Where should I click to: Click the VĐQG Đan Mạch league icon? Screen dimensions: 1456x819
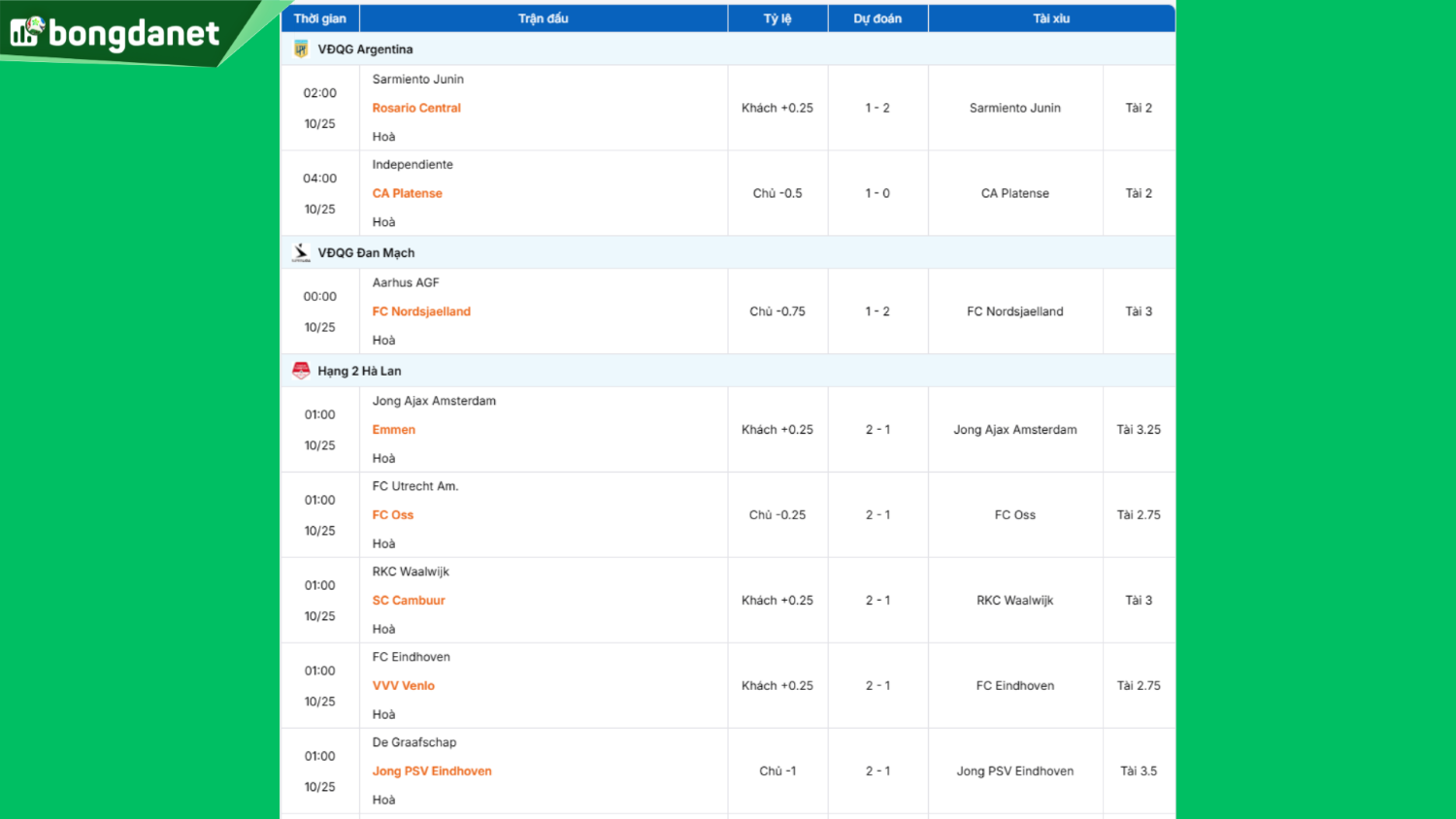tap(301, 253)
